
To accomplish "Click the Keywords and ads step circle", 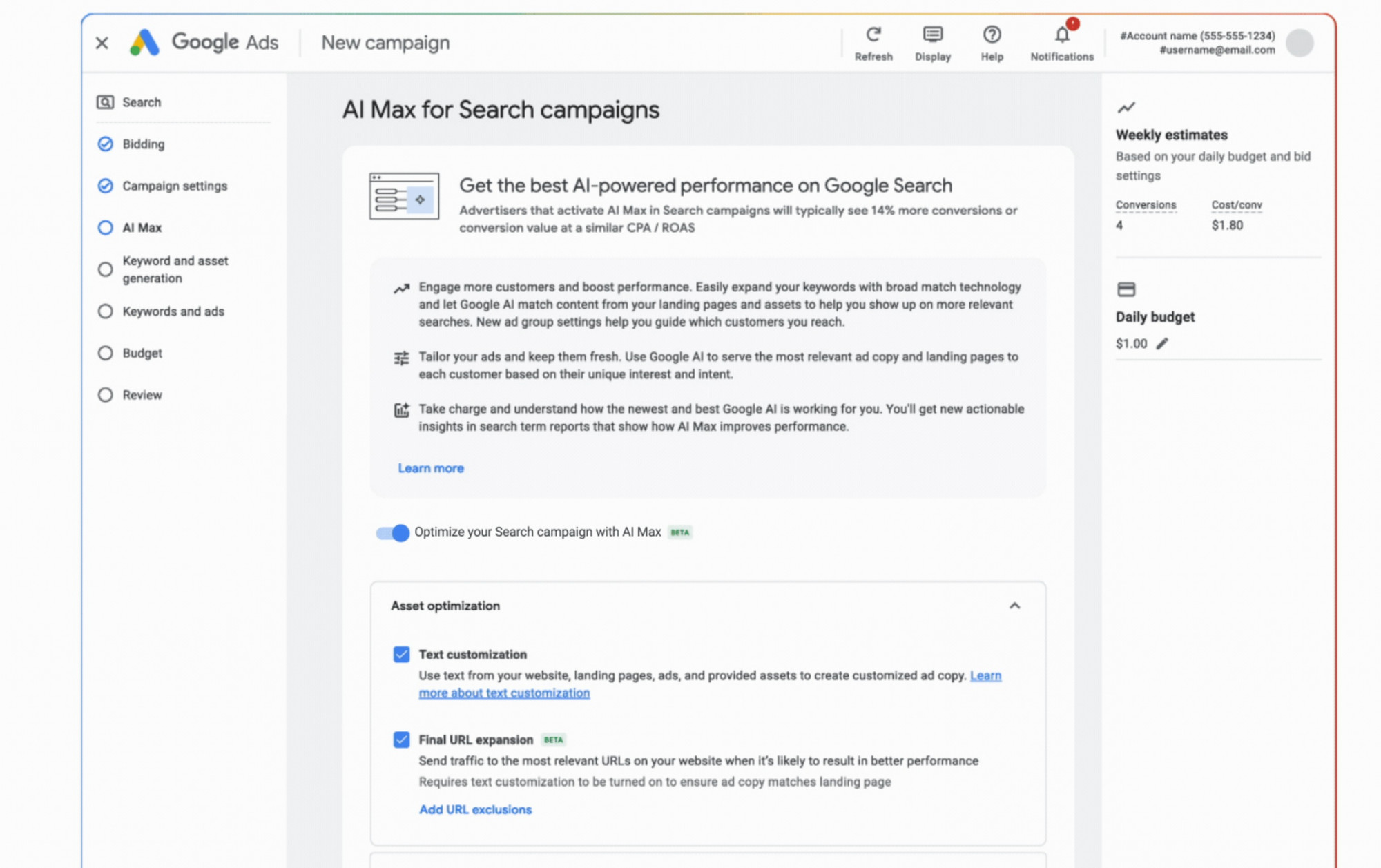I will (105, 311).
